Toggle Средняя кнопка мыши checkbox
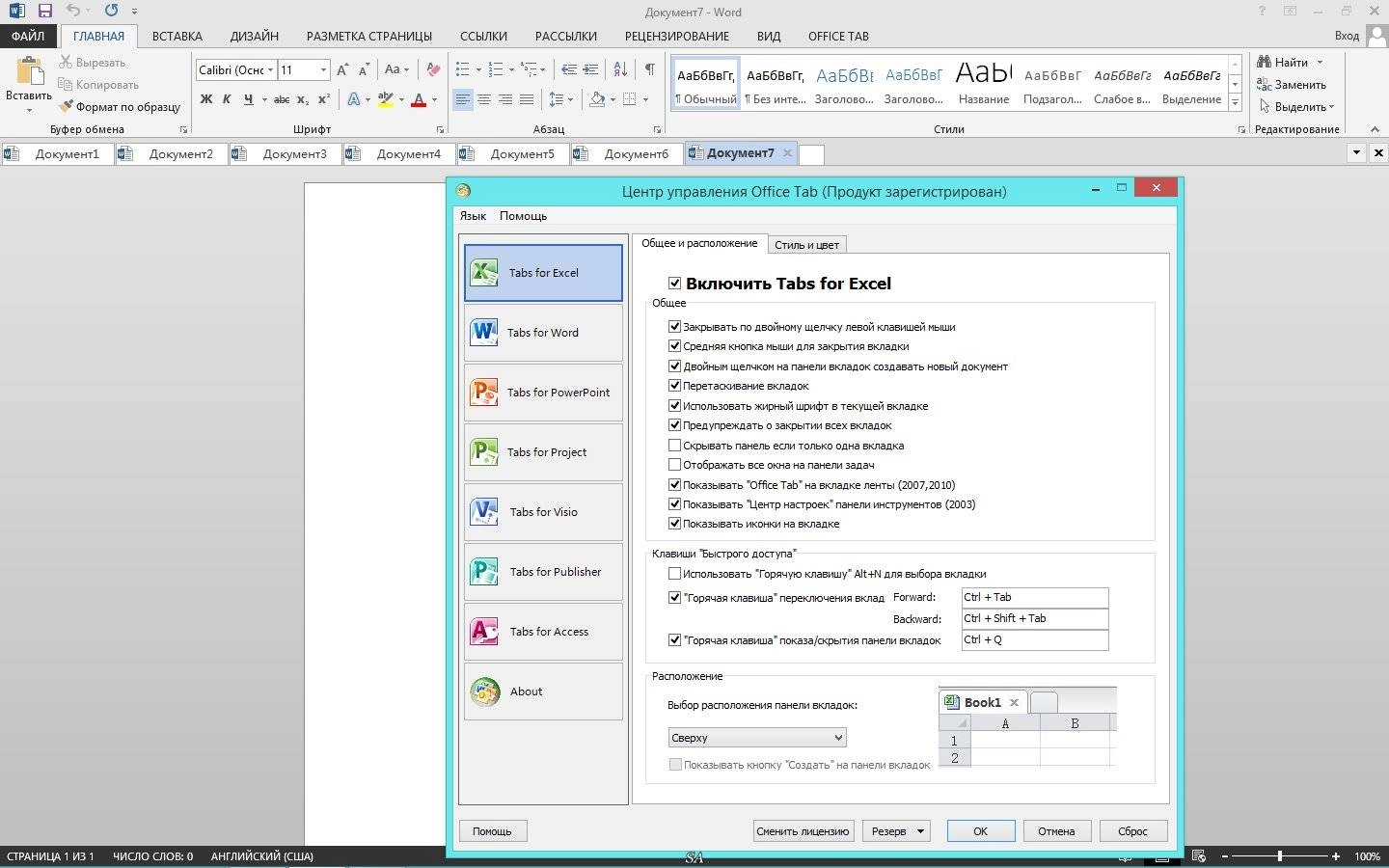The width and height of the screenshot is (1389, 868). point(674,346)
